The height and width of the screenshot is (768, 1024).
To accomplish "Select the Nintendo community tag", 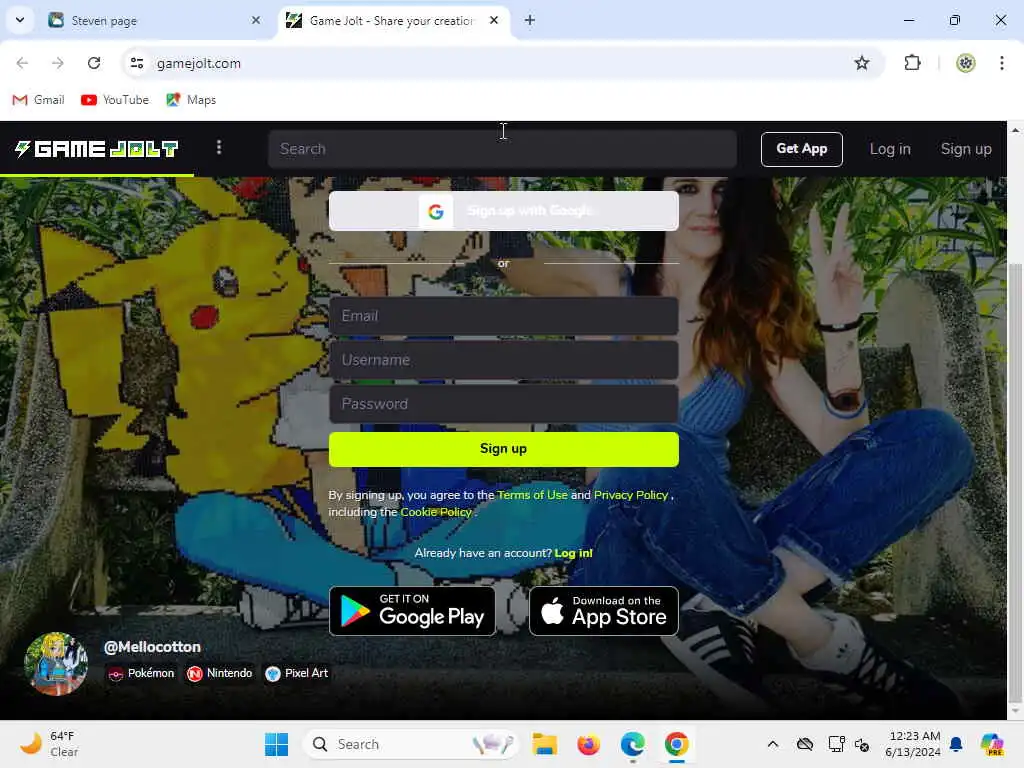I will (x=219, y=673).
